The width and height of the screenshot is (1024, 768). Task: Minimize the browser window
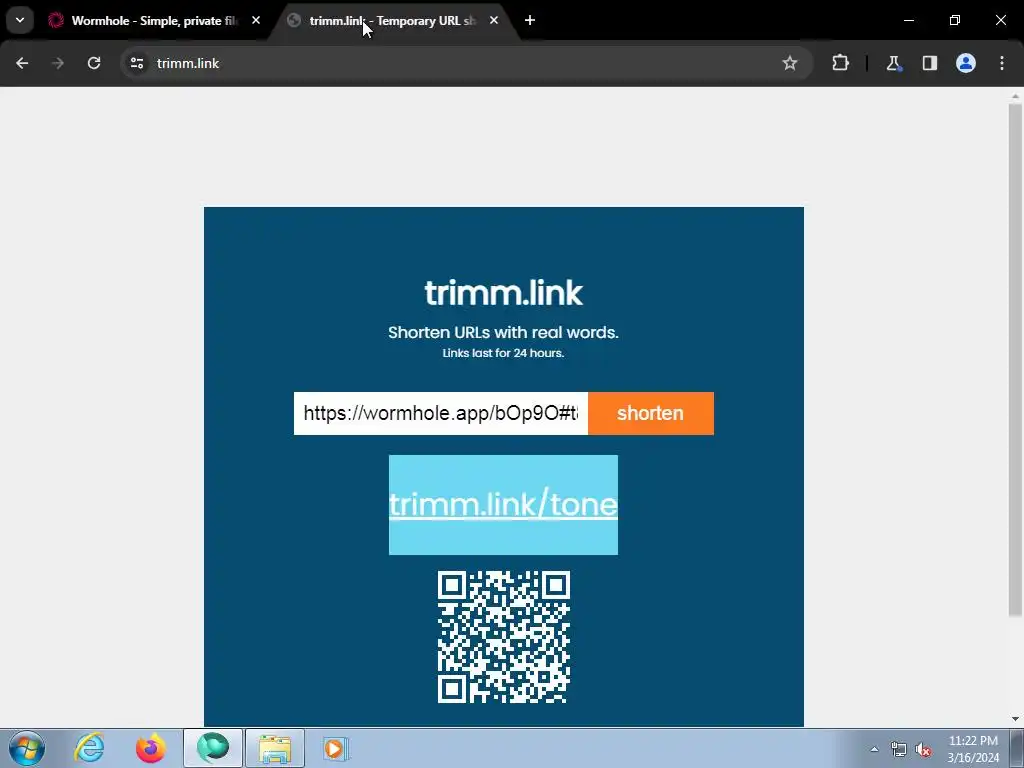tap(908, 20)
